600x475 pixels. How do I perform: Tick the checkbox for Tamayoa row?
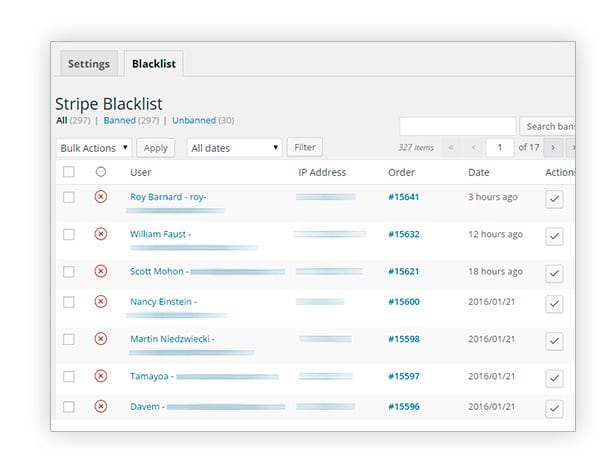(x=69, y=376)
